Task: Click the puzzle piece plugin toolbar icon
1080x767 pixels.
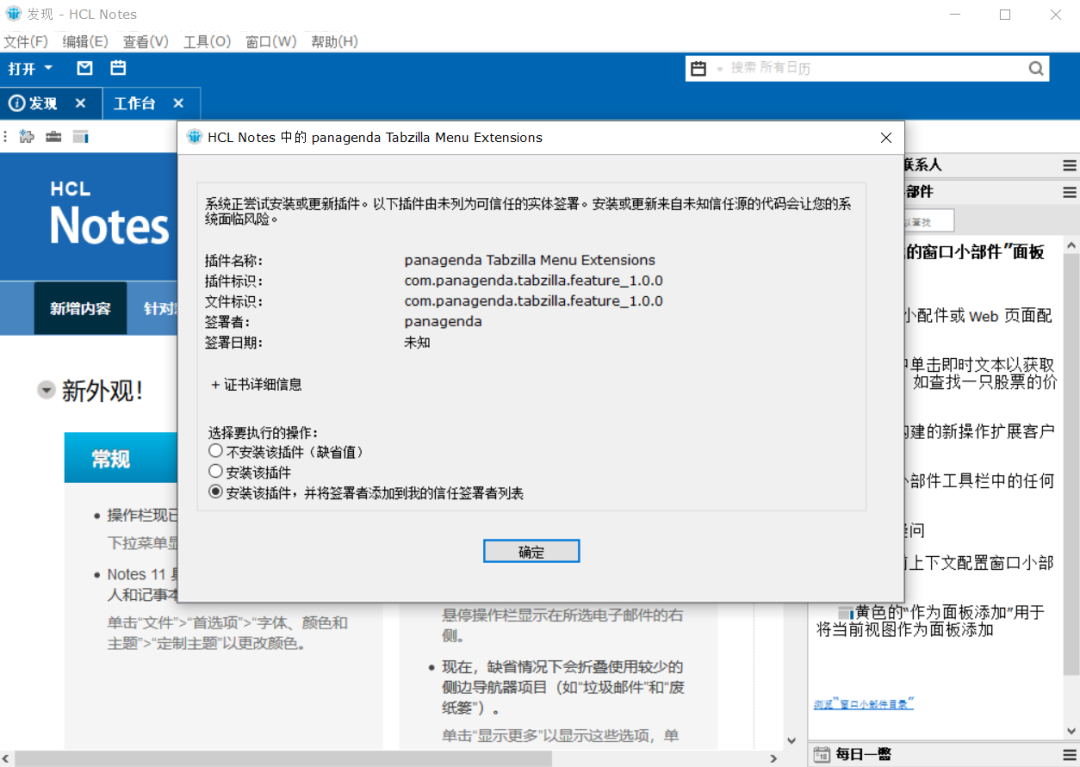Action: [27, 136]
